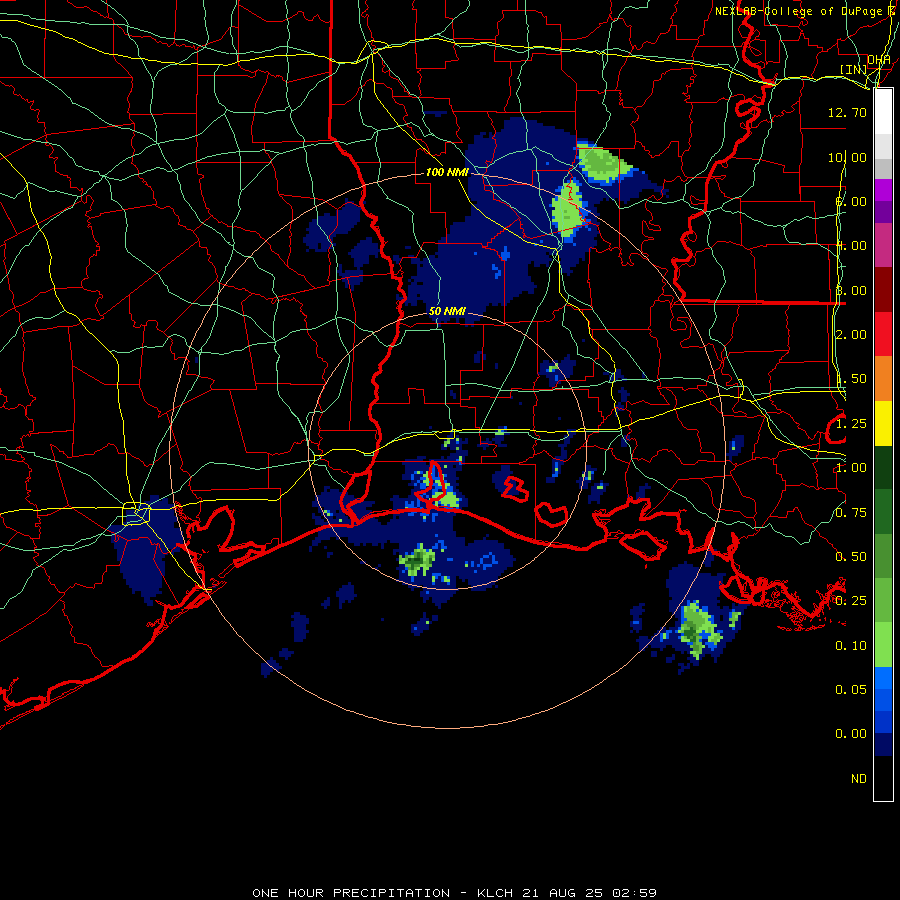Click the "50 NMI" range ring label
Image resolution: width=900 pixels, height=900 pixels.
pyautogui.click(x=447, y=311)
